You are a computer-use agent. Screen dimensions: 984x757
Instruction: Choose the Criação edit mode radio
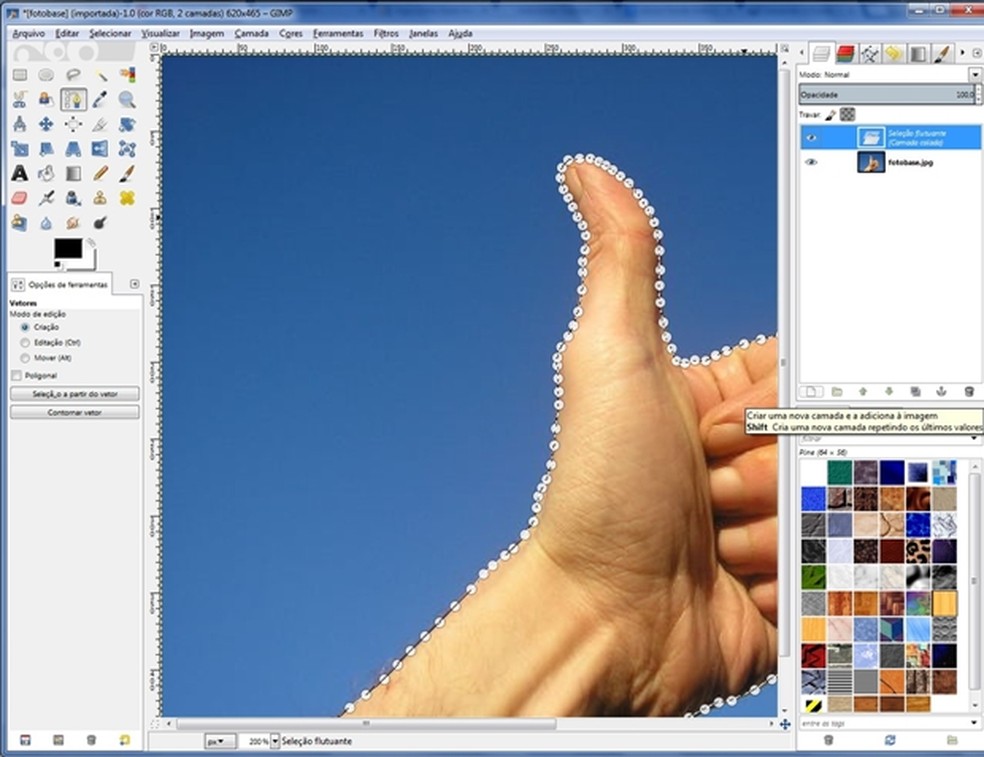pos(25,327)
